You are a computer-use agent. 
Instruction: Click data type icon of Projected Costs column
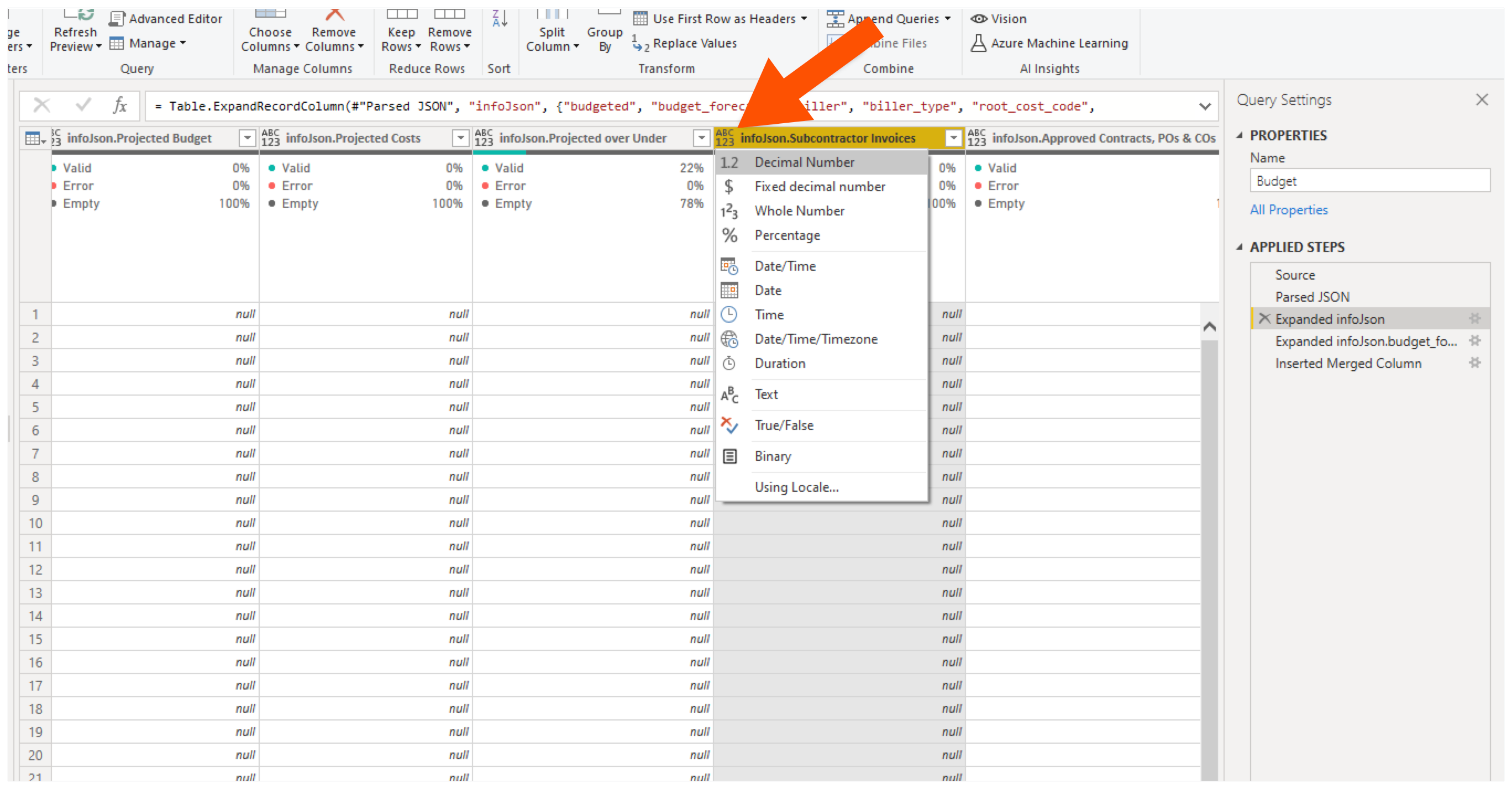click(x=271, y=138)
